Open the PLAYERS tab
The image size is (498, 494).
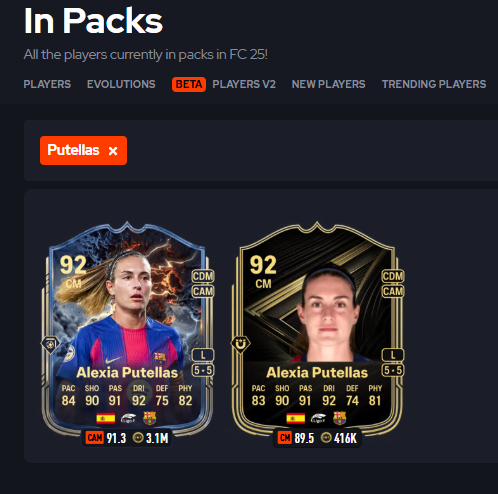point(47,84)
